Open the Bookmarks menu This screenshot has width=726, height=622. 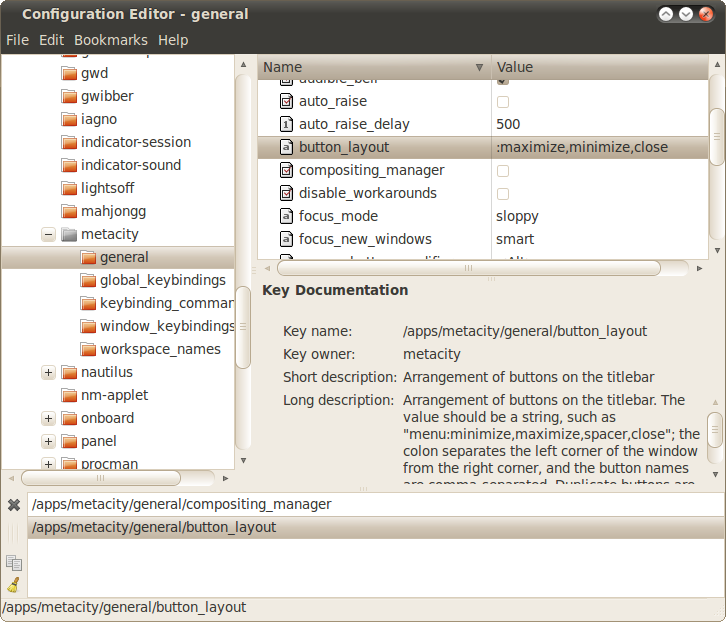111,40
